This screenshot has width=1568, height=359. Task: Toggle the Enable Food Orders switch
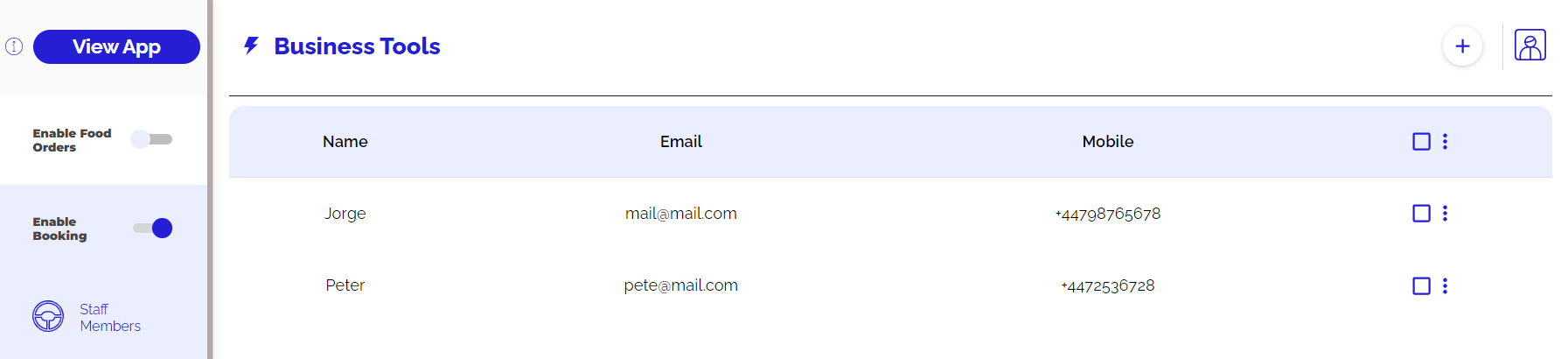(x=151, y=139)
